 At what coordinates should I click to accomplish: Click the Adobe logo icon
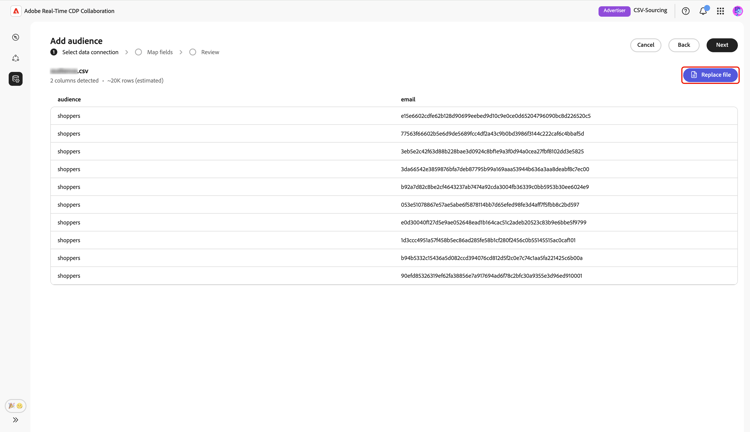pos(16,11)
